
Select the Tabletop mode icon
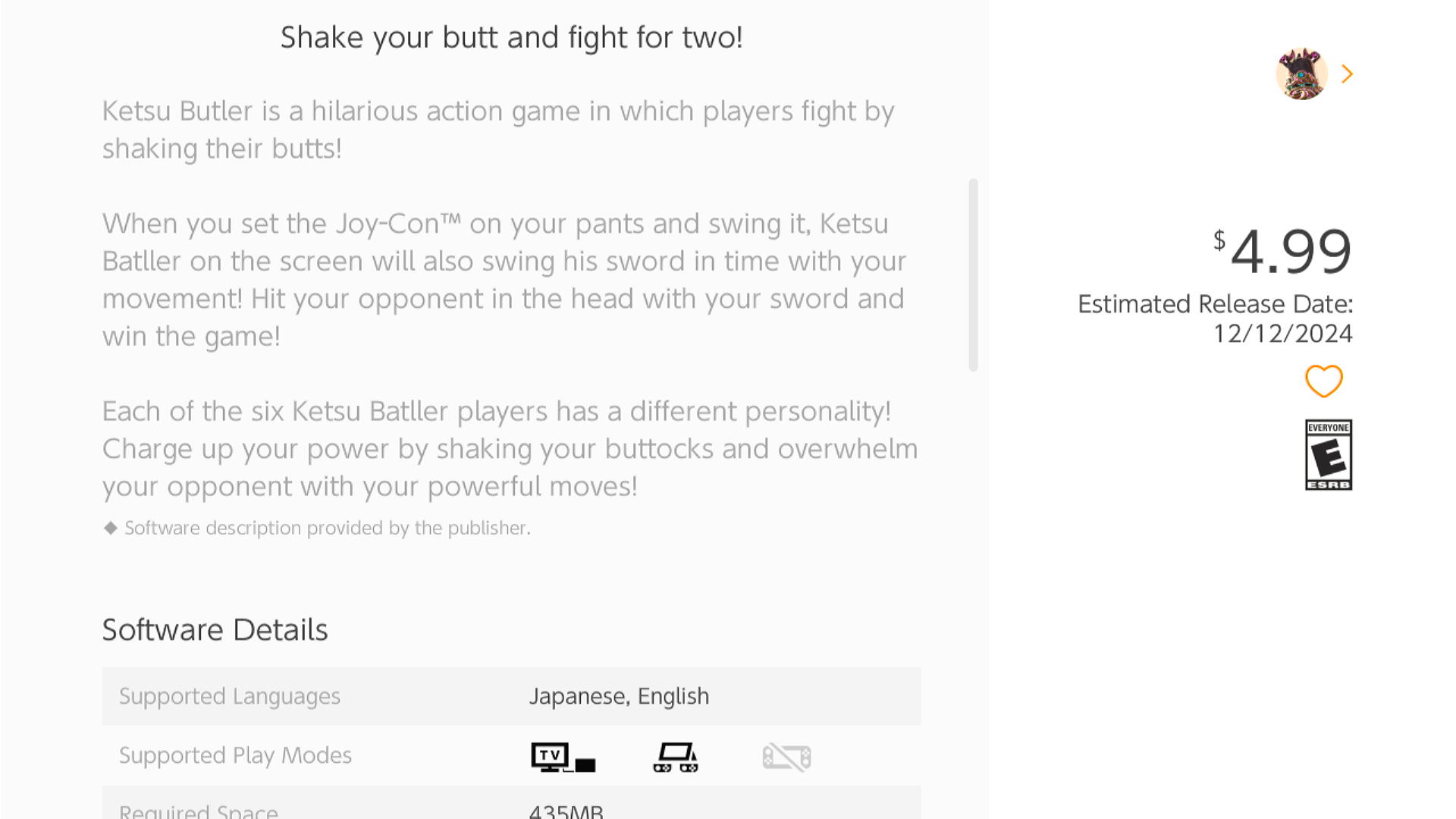675,757
